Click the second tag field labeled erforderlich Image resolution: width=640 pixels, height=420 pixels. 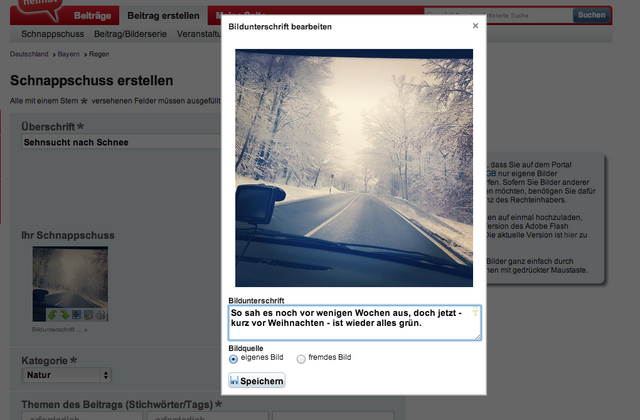(x=208, y=416)
